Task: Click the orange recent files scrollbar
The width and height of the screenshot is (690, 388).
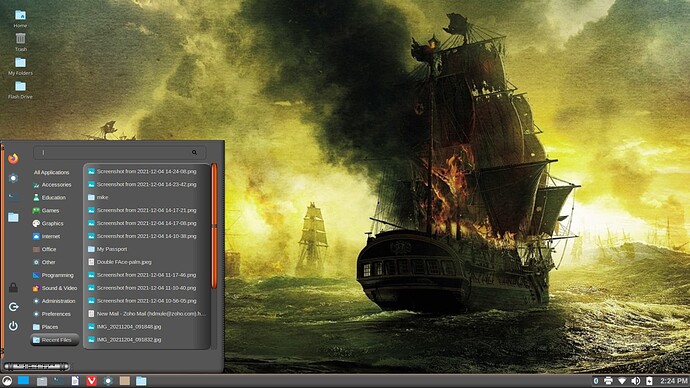Action: point(214,226)
